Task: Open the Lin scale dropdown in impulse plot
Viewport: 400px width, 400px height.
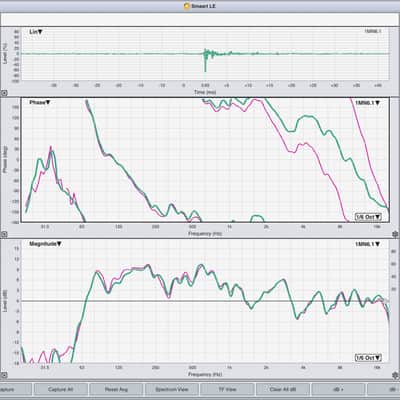Action: coord(36,32)
